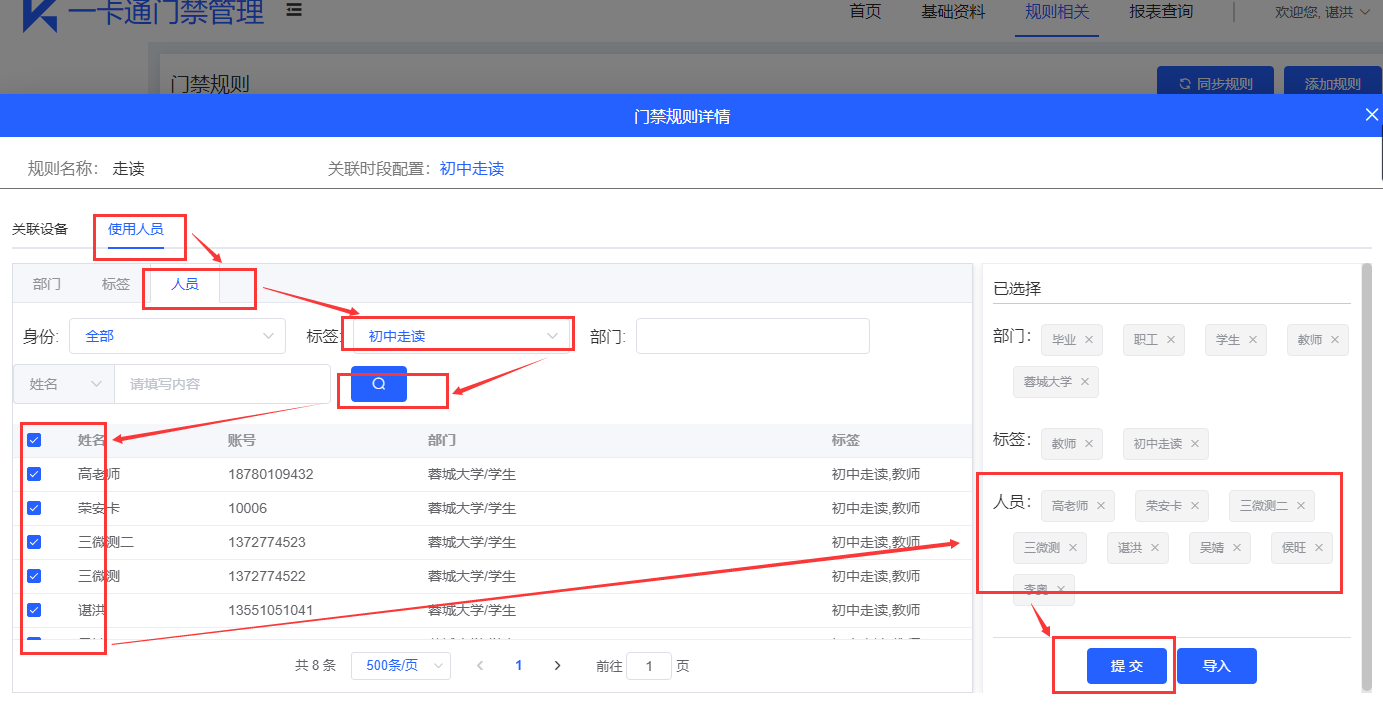Select the 标签 sub-tab
The width and height of the screenshot is (1383, 725).
click(116, 284)
